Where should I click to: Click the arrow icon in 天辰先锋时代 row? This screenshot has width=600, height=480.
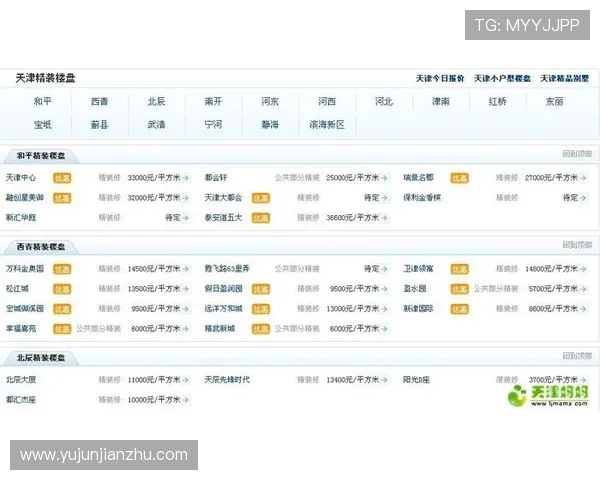(385, 380)
